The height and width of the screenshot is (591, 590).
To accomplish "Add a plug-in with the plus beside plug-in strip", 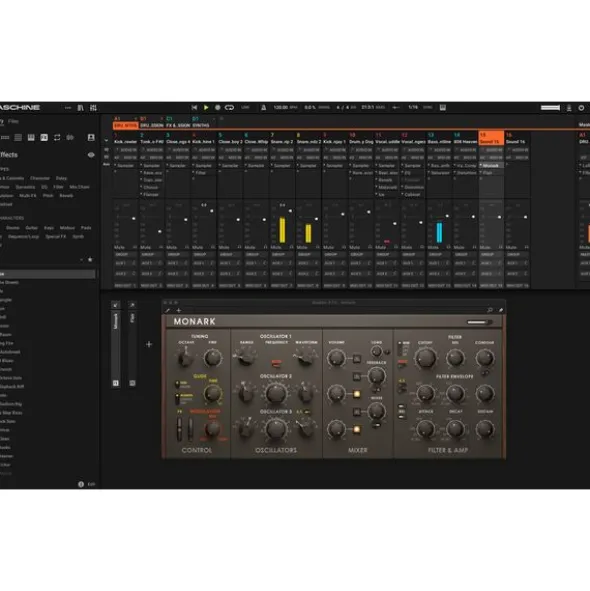I will click(x=149, y=344).
